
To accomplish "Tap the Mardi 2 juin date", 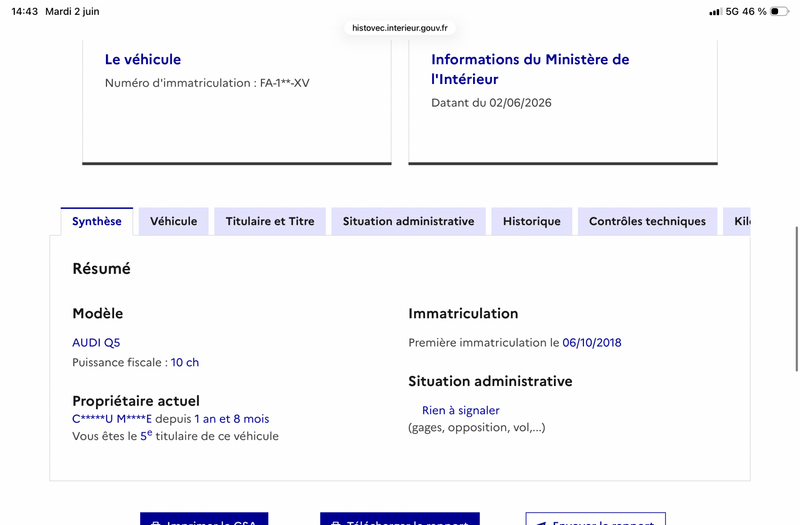I will pos(72,11).
